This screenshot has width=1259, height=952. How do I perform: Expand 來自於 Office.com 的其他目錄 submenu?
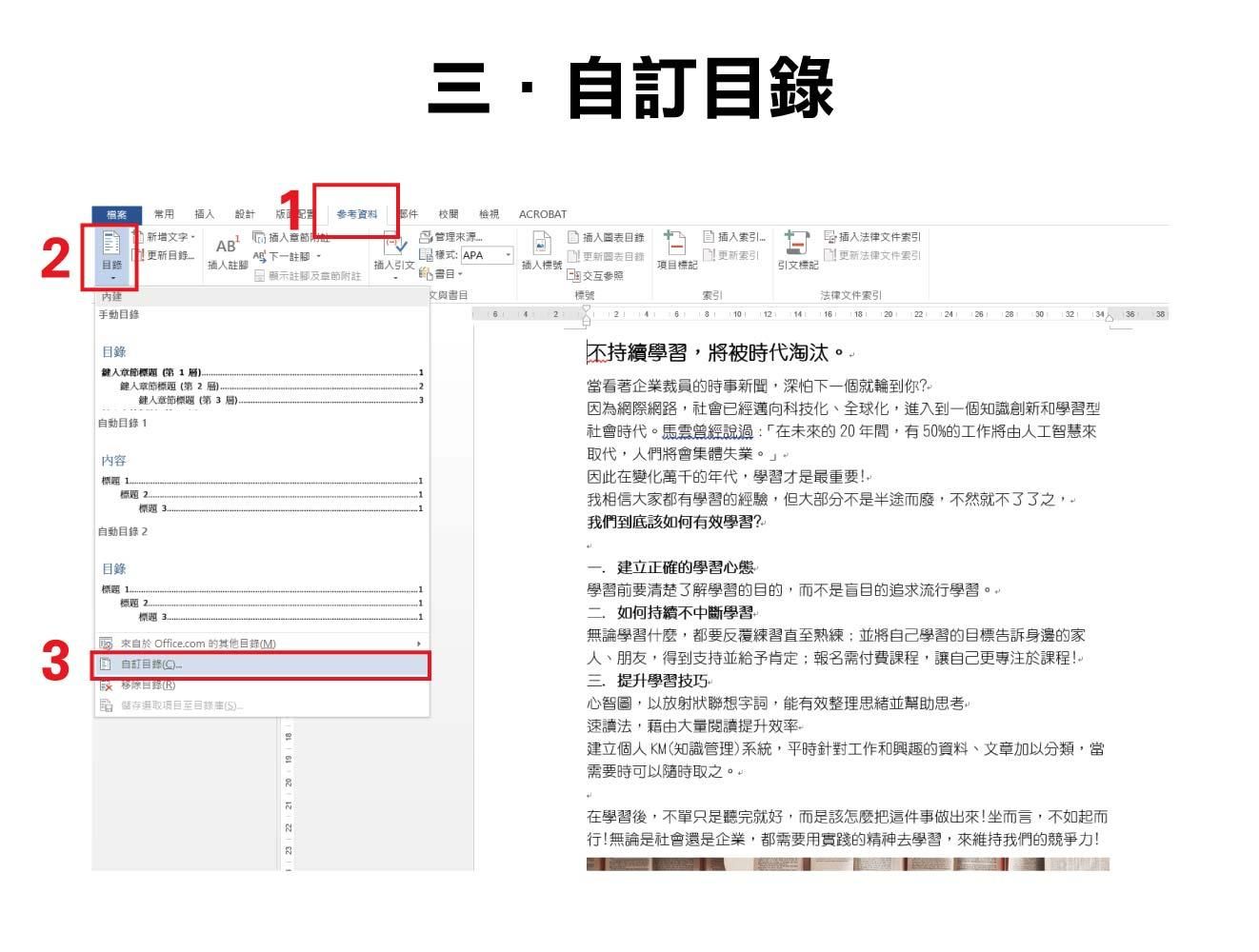pos(219,645)
